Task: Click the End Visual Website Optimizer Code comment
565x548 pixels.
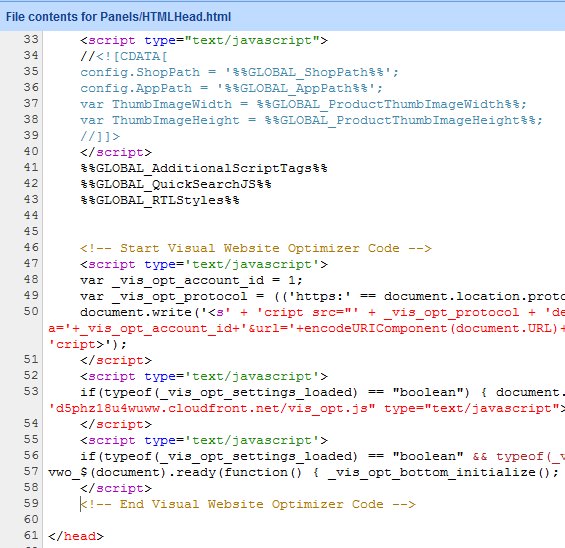Action: (x=248, y=504)
